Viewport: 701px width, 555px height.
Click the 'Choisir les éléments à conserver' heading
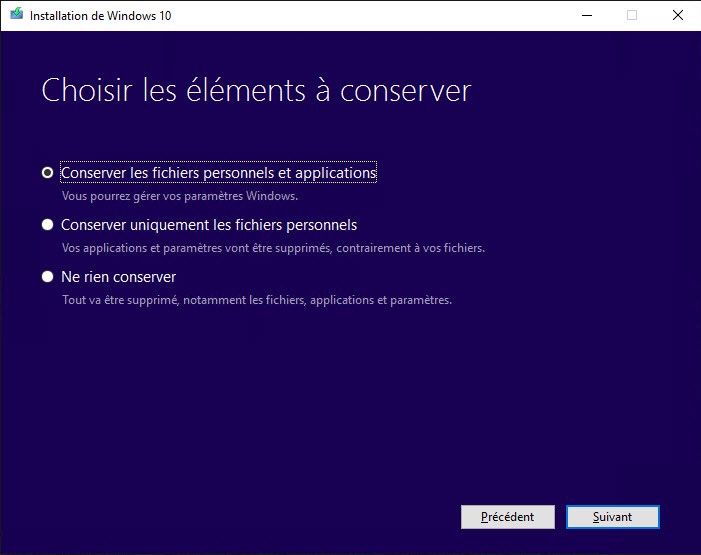point(256,90)
